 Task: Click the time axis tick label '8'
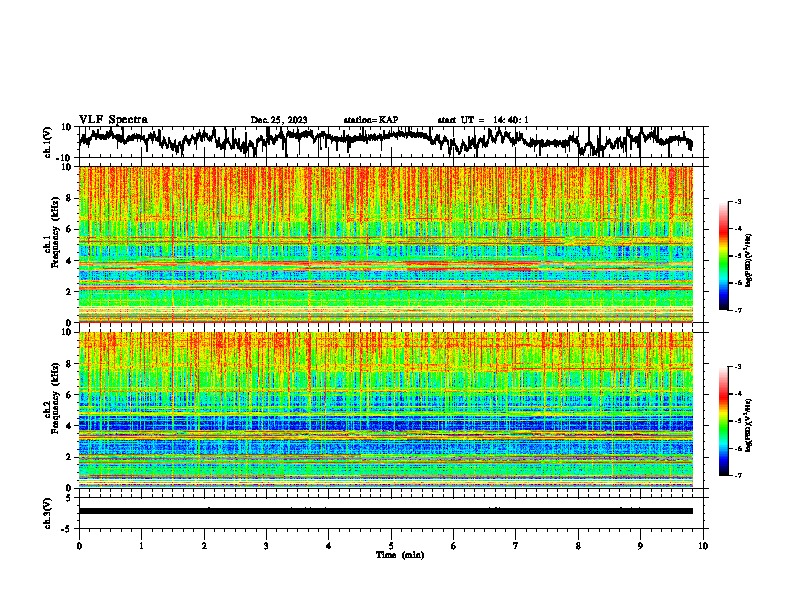coord(578,546)
